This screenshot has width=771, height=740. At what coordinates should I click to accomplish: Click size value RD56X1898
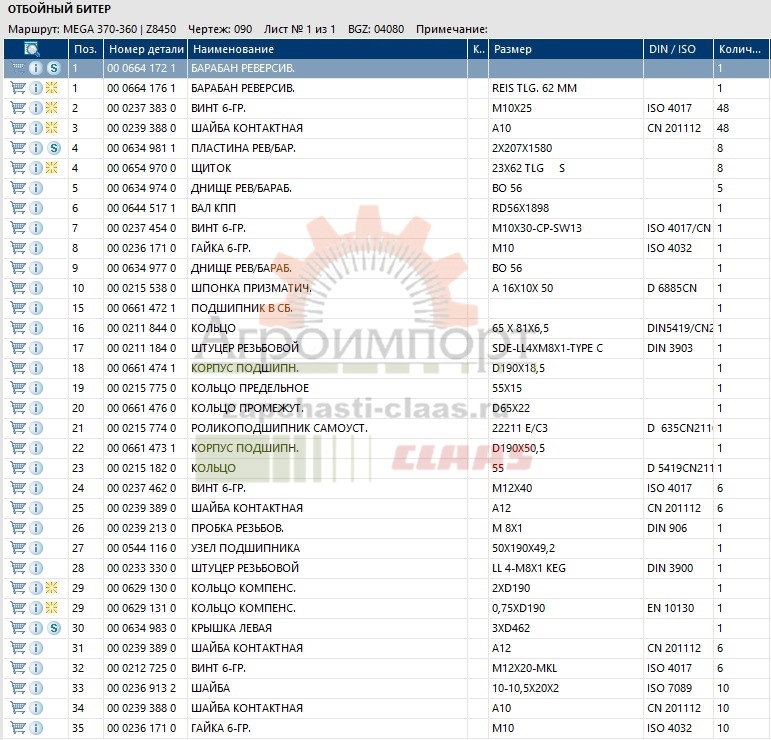click(x=520, y=208)
